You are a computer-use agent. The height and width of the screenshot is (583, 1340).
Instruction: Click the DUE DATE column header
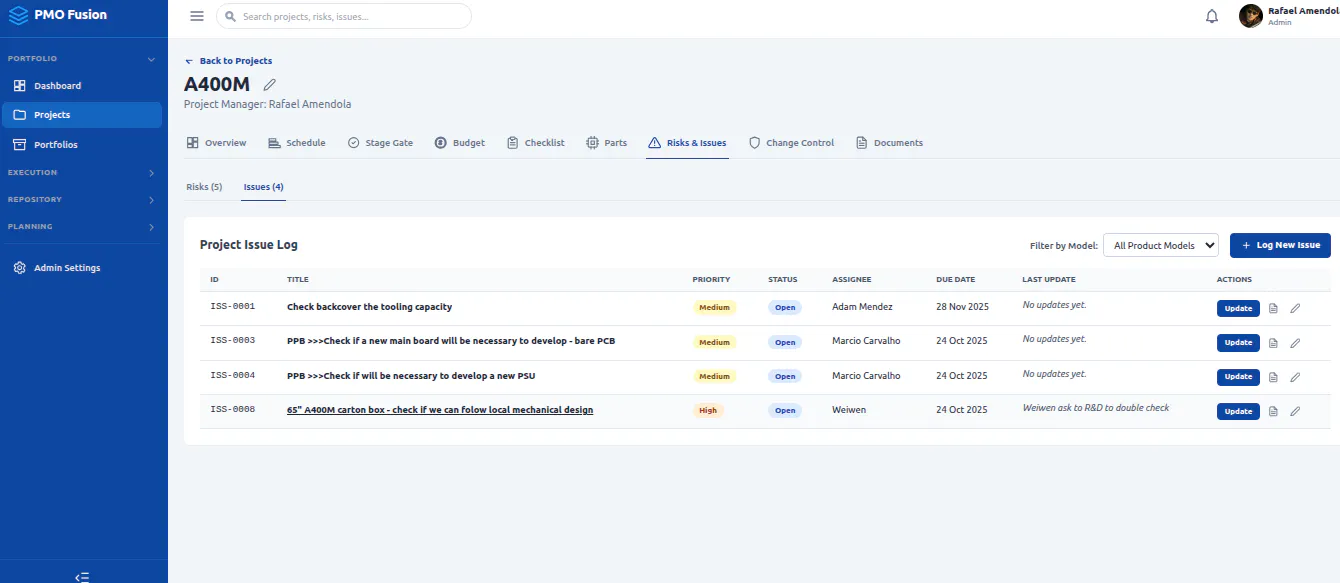(x=955, y=280)
